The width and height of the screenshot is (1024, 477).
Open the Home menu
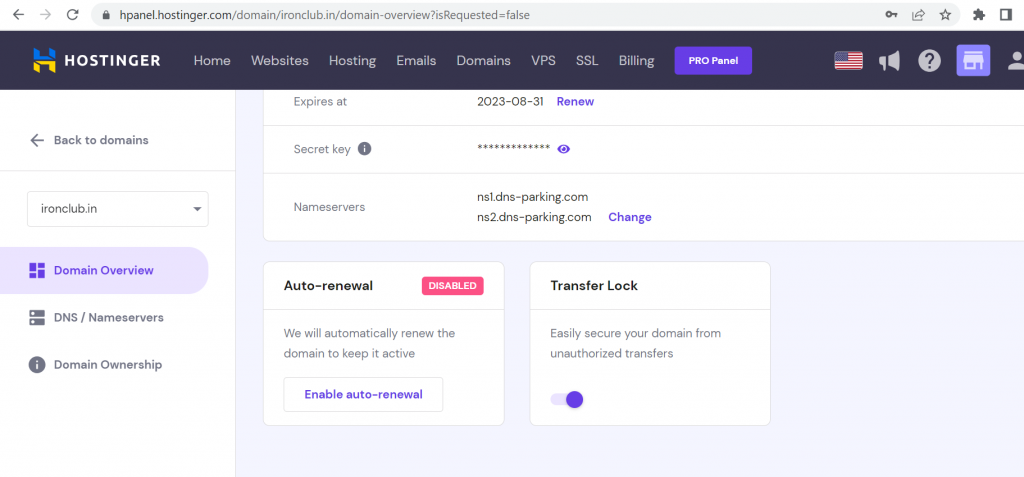[x=212, y=61]
